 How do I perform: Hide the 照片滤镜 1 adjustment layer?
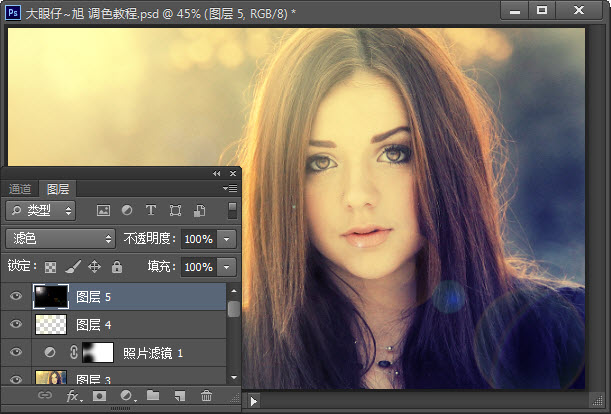[x=15, y=352]
